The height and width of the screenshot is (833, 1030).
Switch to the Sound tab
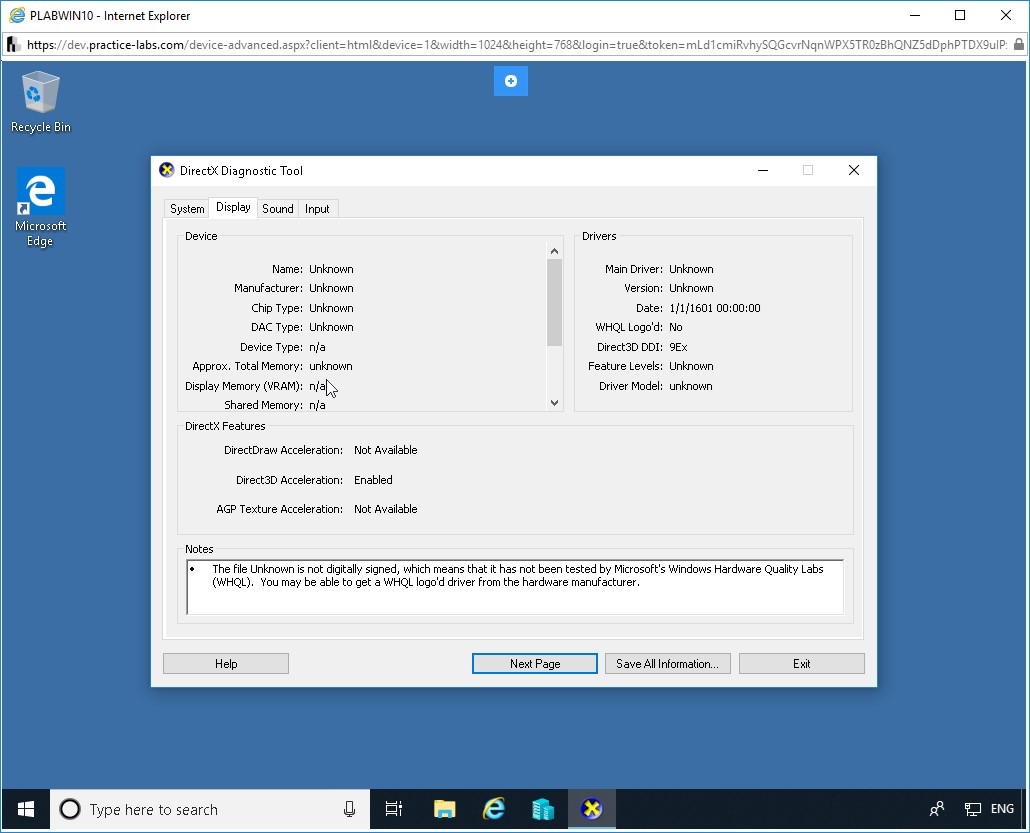coord(278,208)
